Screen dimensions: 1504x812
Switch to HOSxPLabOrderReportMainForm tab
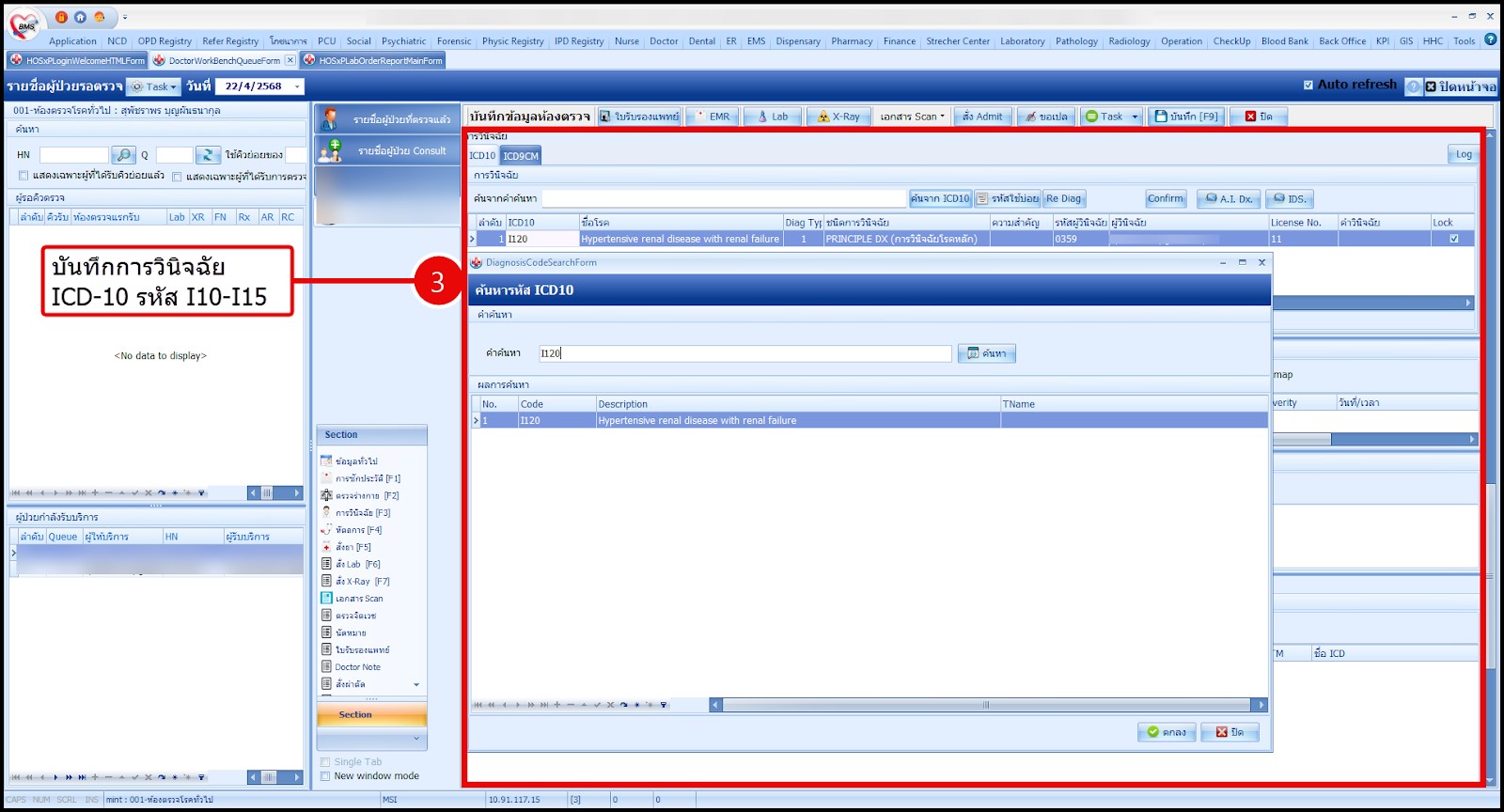(372, 60)
